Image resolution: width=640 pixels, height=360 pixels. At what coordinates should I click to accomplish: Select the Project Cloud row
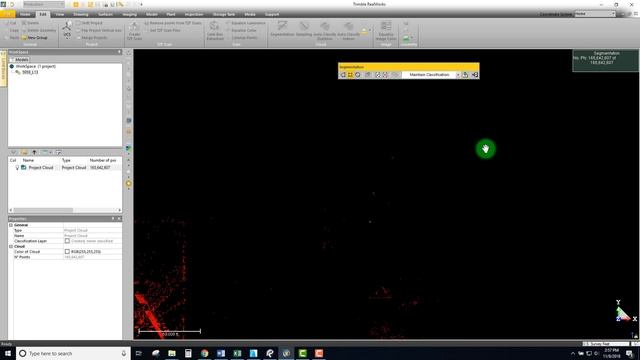(65, 168)
